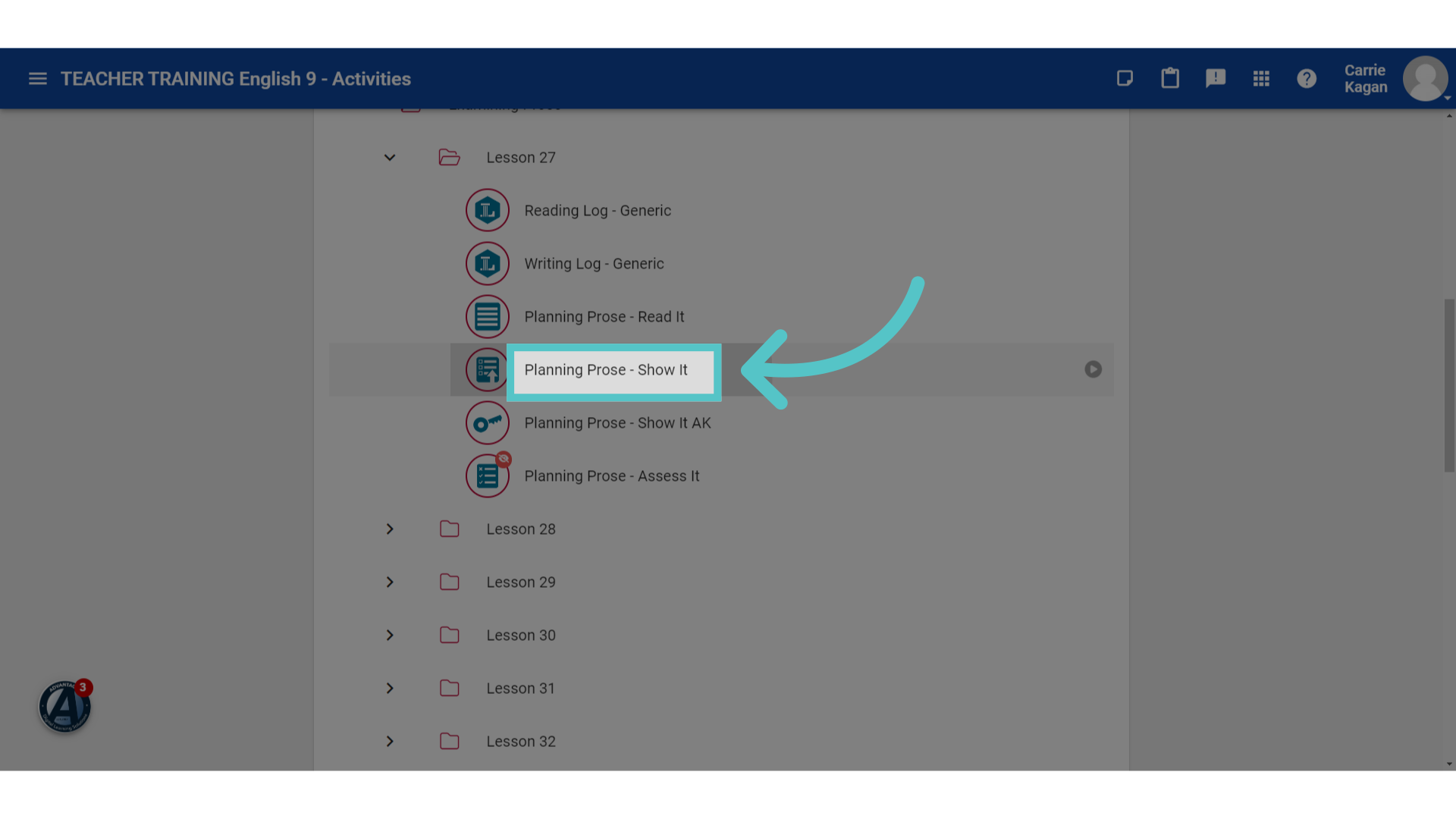The image size is (1456, 819).
Task: Click the Reading Log - Generic activity icon
Action: coord(487,210)
